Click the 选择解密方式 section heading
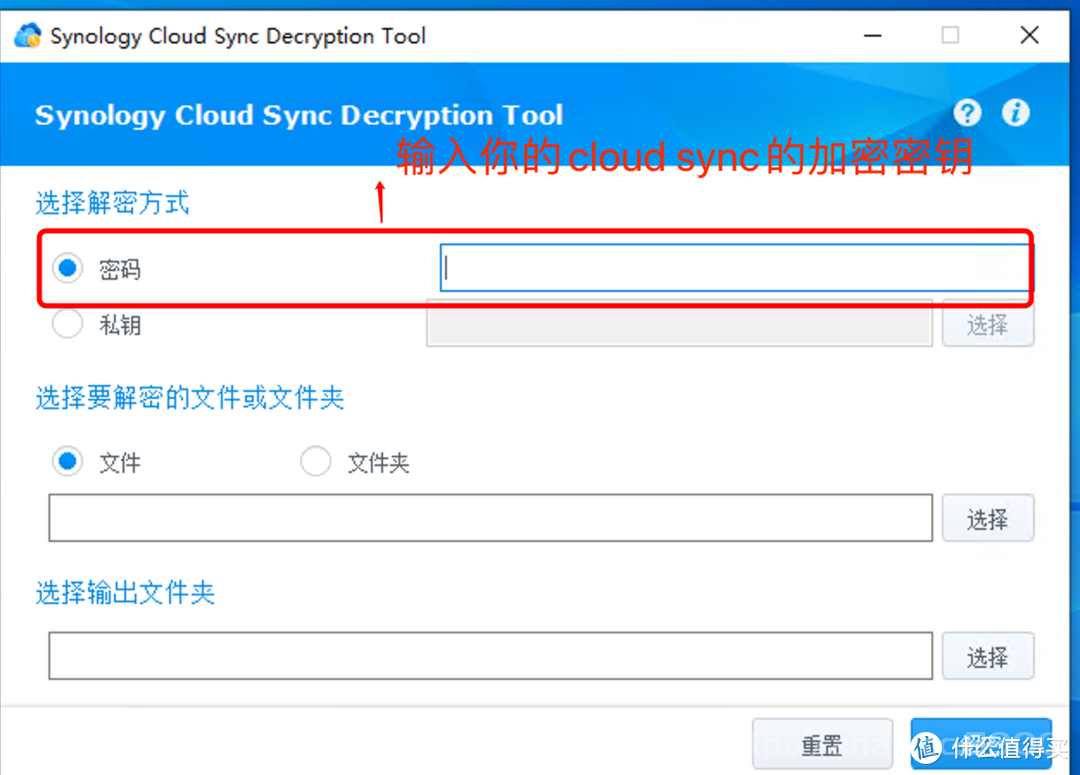 point(112,203)
